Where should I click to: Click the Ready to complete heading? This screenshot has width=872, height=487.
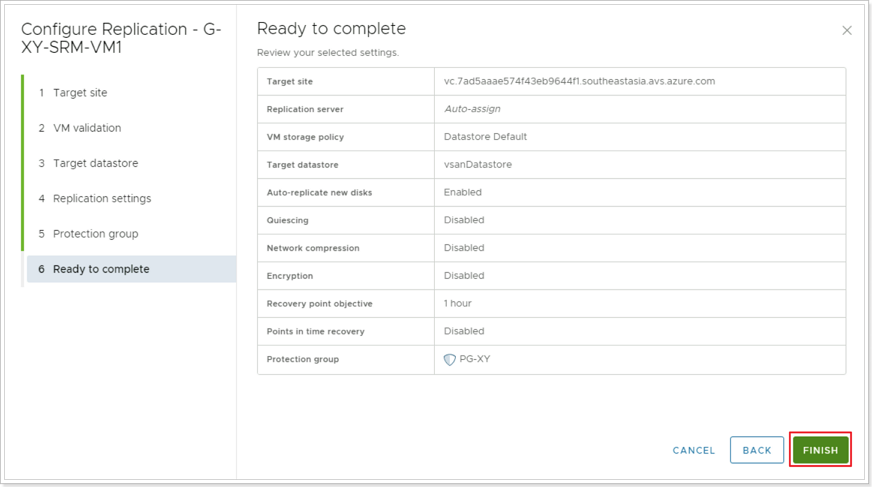point(331,28)
